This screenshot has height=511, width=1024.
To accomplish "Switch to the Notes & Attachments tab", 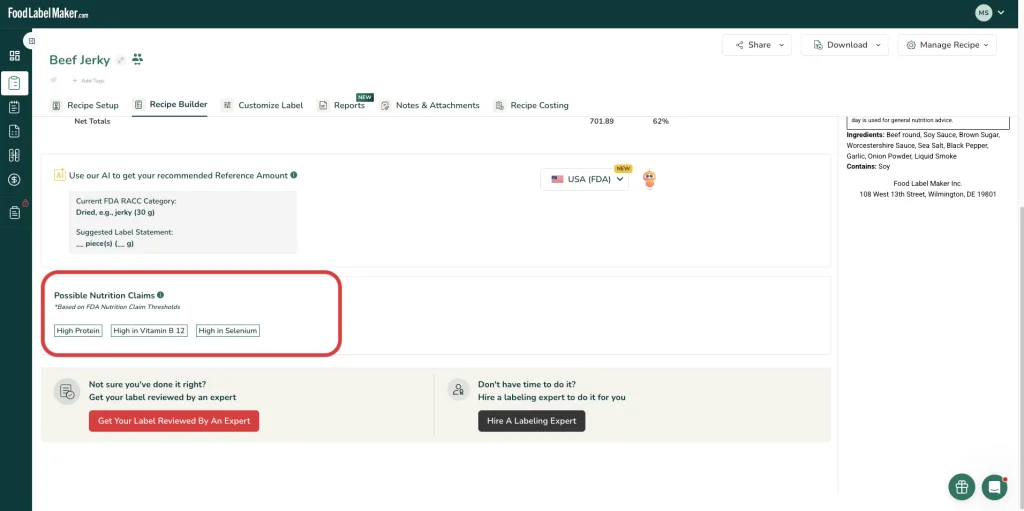I will [x=430, y=105].
